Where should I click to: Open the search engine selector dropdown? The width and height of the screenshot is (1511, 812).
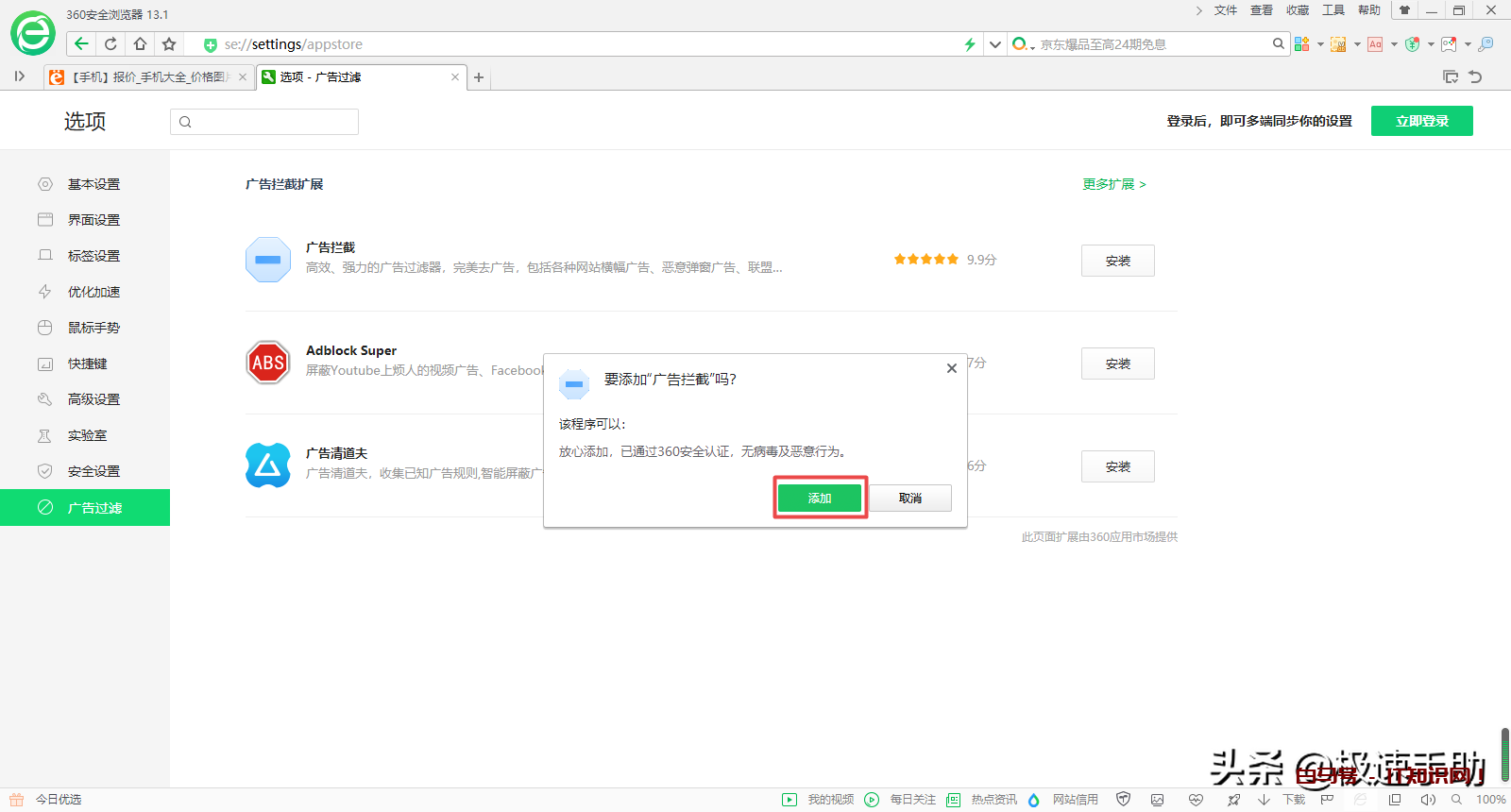click(1024, 44)
